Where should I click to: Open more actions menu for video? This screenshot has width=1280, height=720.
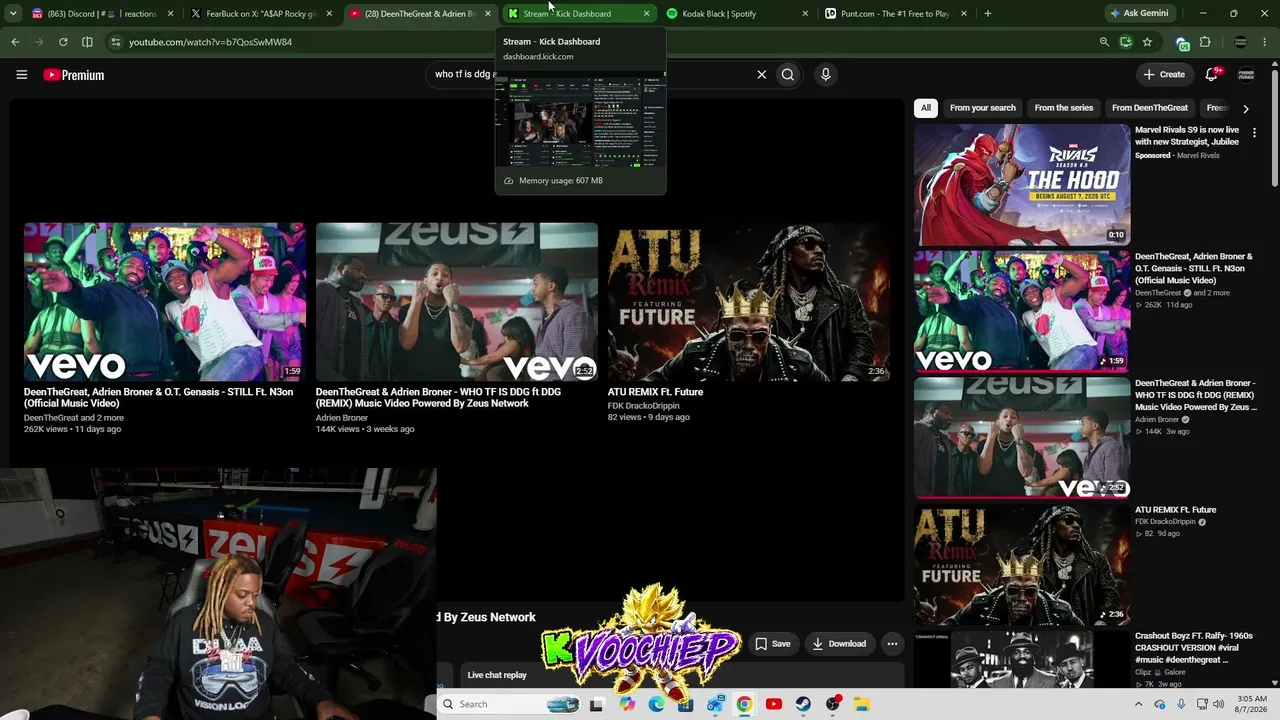pyautogui.click(x=892, y=644)
